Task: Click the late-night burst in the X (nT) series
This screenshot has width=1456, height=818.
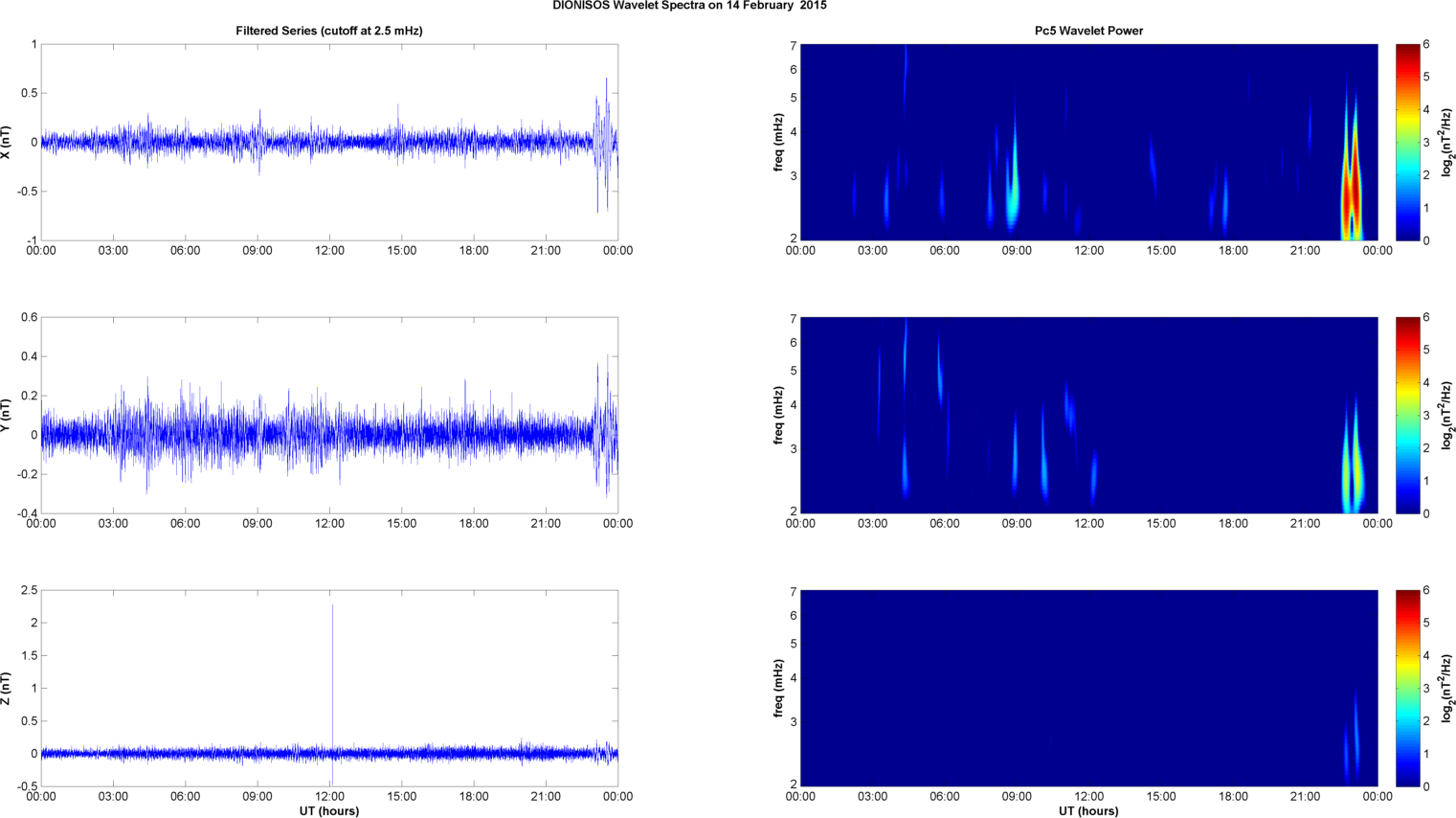Action: 604,144
